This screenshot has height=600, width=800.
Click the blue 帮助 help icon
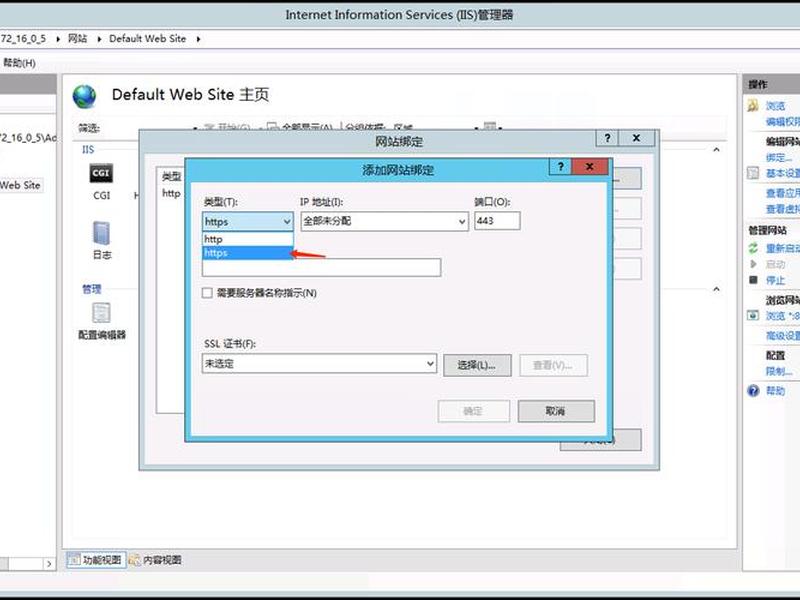[x=753, y=391]
